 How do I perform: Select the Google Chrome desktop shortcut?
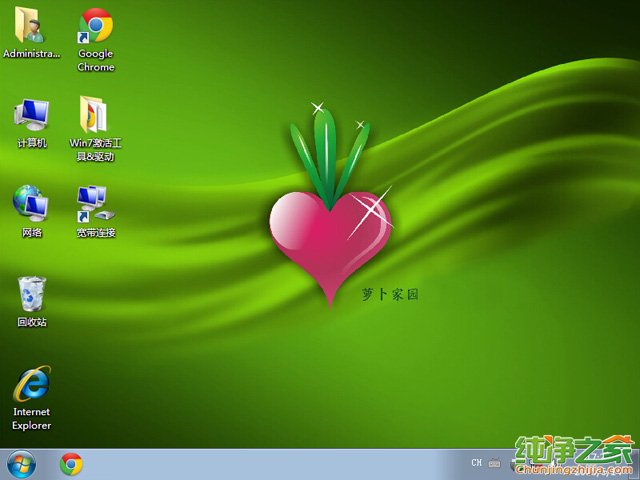click(96, 25)
